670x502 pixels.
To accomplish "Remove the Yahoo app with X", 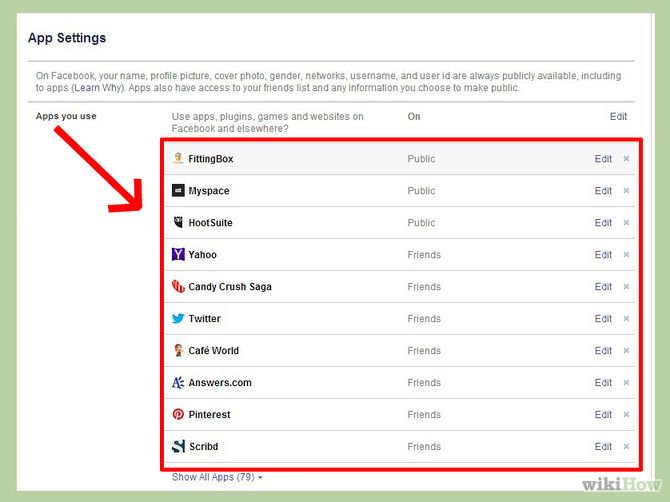I will coord(627,255).
